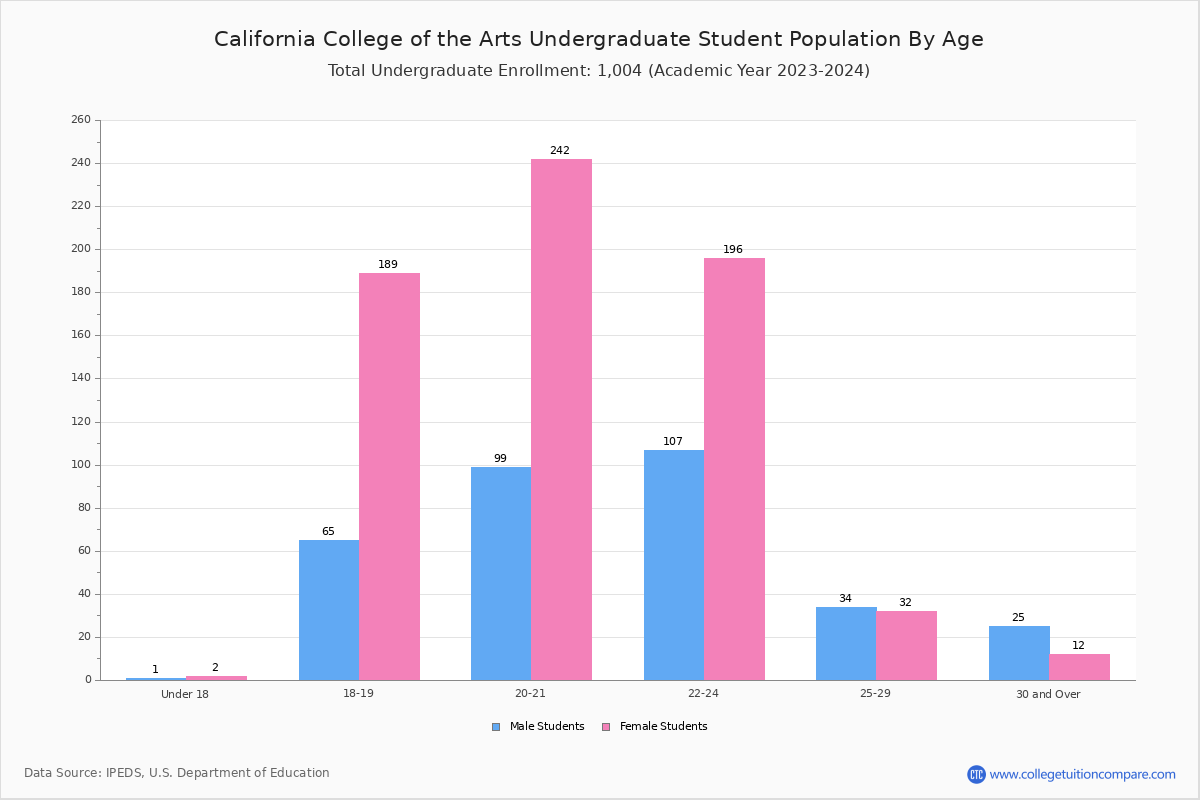This screenshot has height=800, width=1200.
Task: Click the 107 male bar for 22-24
Action: (x=674, y=565)
